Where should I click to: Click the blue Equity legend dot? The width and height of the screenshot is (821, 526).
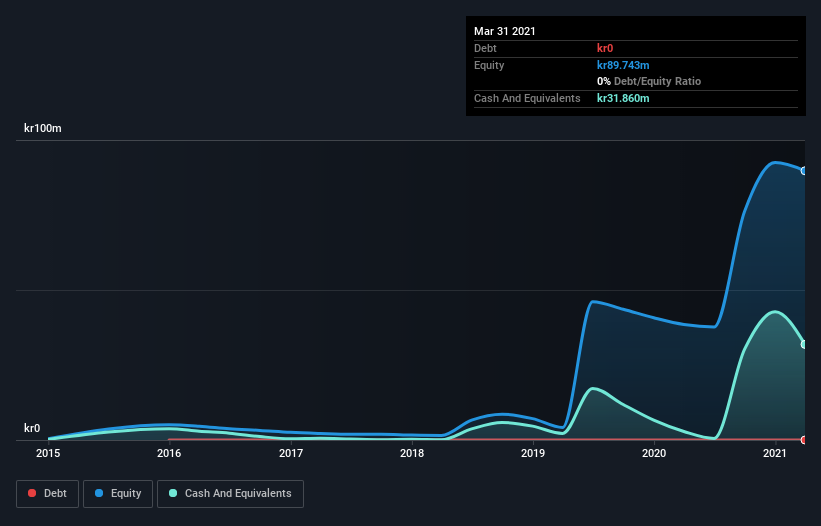(x=99, y=493)
